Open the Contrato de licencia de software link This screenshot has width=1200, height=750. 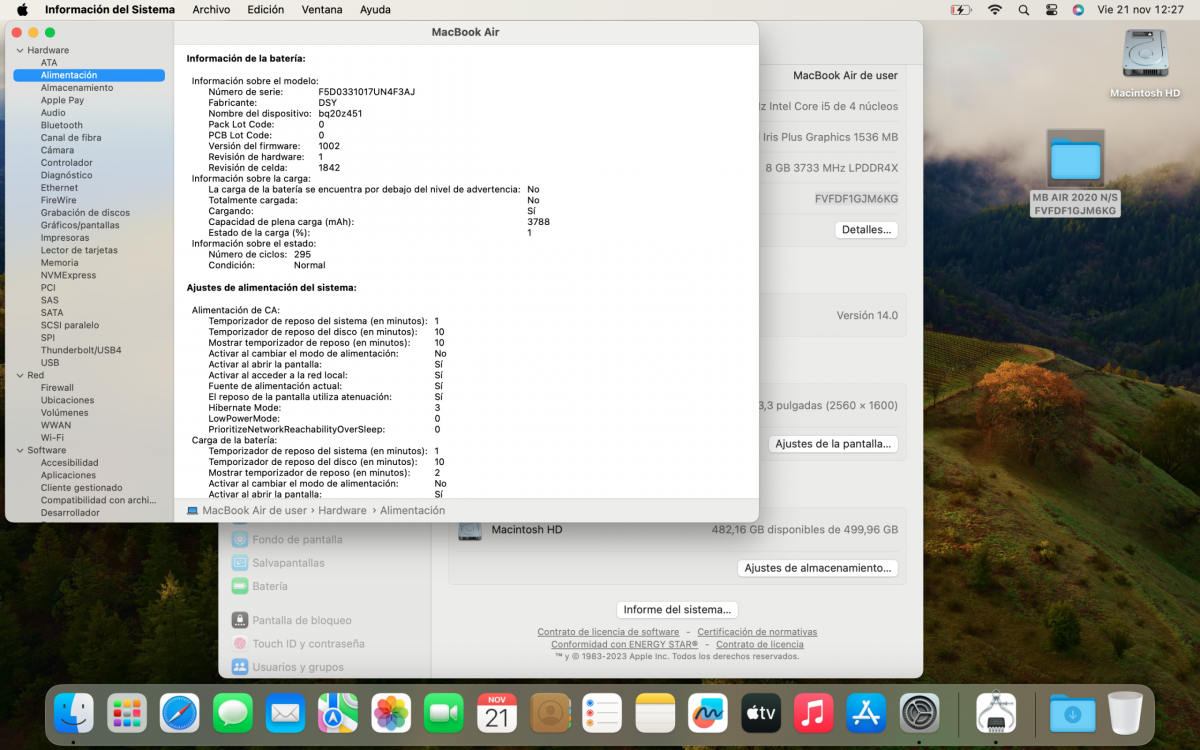[x=608, y=632]
